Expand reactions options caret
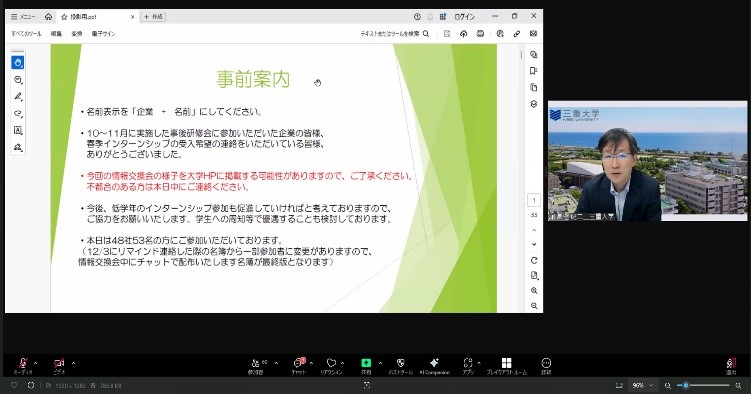751x394 pixels. pyautogui.click(x=342, y=363)
